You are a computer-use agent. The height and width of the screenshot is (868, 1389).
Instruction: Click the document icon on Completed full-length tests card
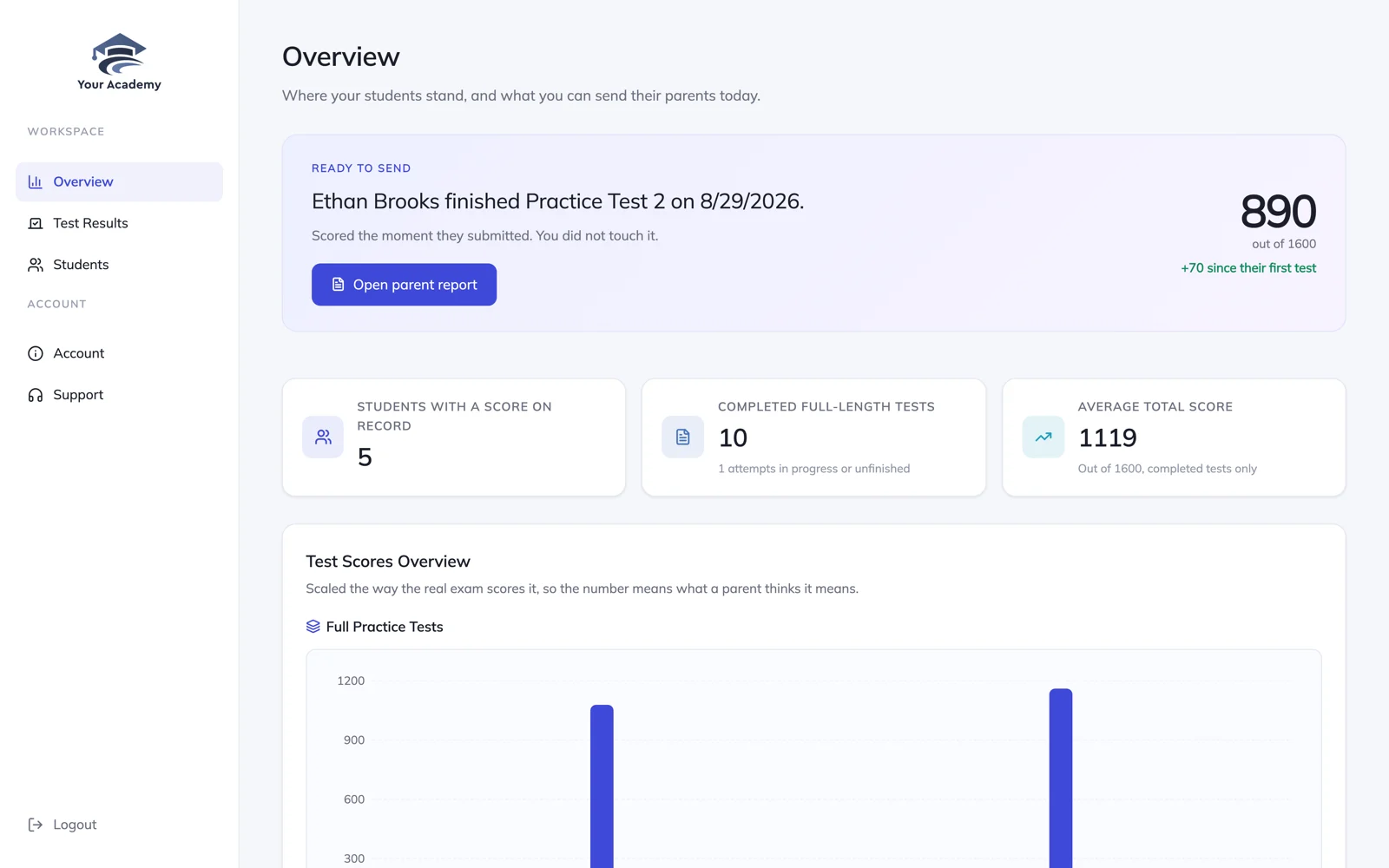[683, 437]
